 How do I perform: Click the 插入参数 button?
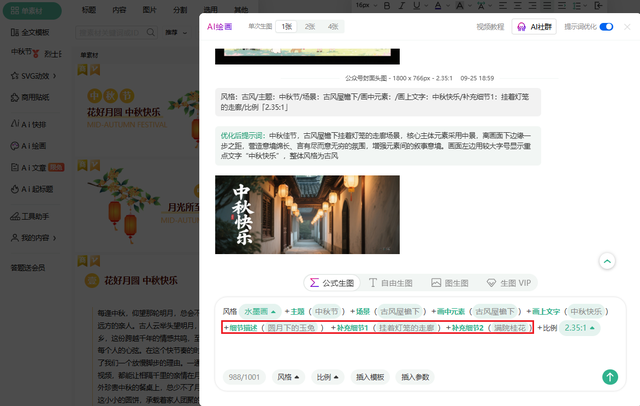(x=415, y=377)
